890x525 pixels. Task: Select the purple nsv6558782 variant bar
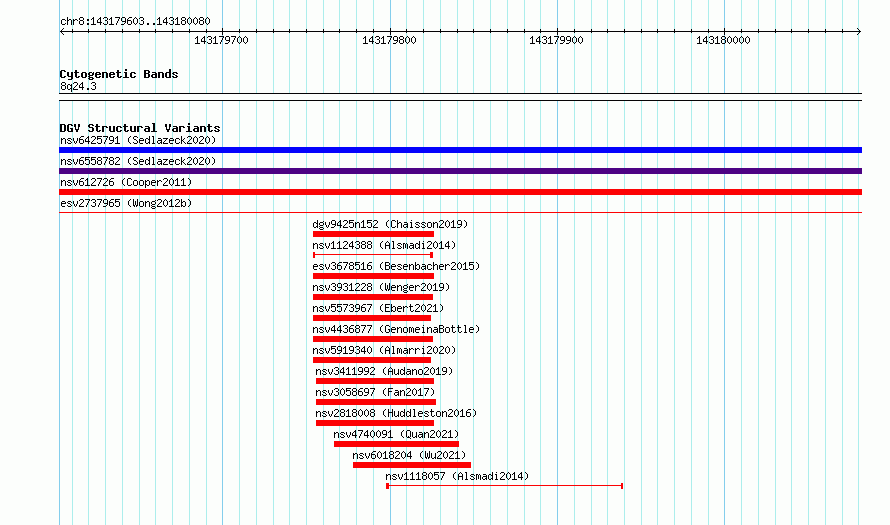[460, 171]
